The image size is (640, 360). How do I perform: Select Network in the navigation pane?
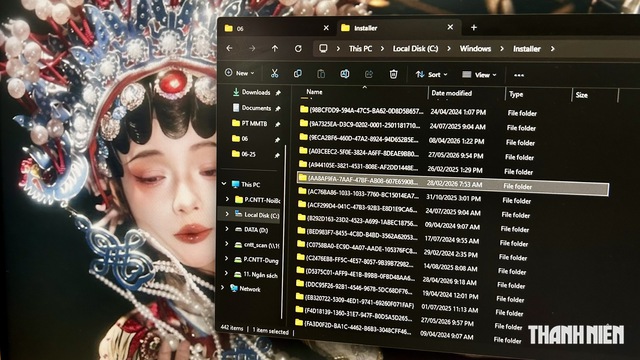(245, 289)
